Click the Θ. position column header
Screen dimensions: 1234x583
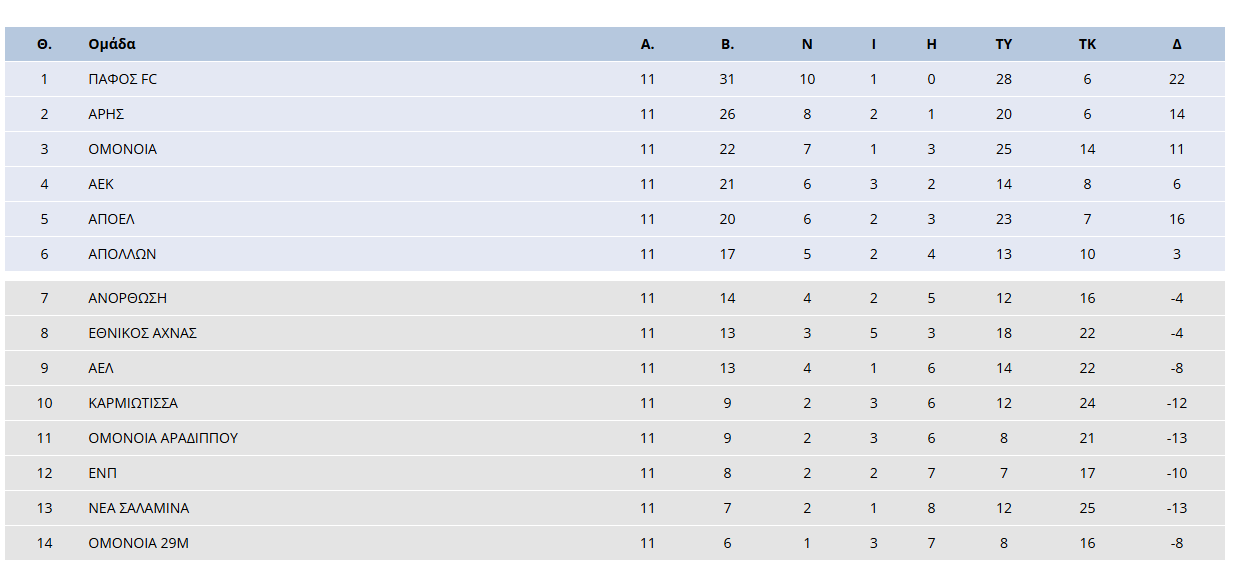(44, 44)
